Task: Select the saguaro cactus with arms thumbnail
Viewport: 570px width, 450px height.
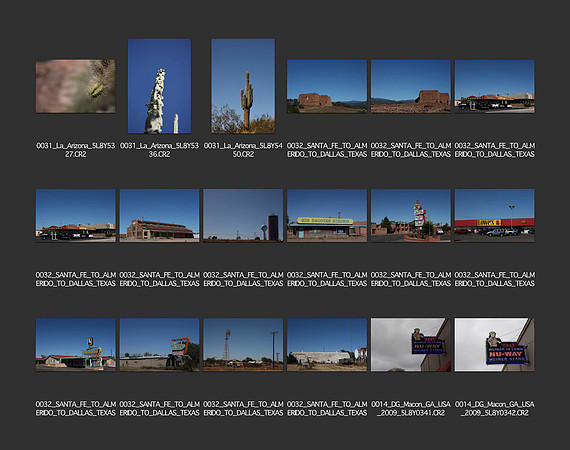Action: click(x=243, y=86)
